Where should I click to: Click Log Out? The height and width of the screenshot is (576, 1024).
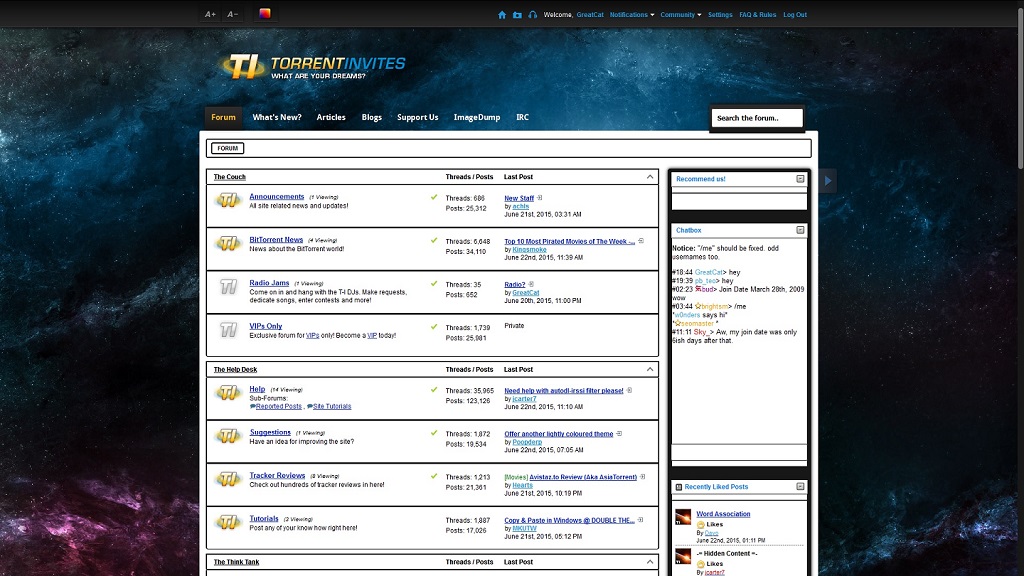[x=795, y=14]
